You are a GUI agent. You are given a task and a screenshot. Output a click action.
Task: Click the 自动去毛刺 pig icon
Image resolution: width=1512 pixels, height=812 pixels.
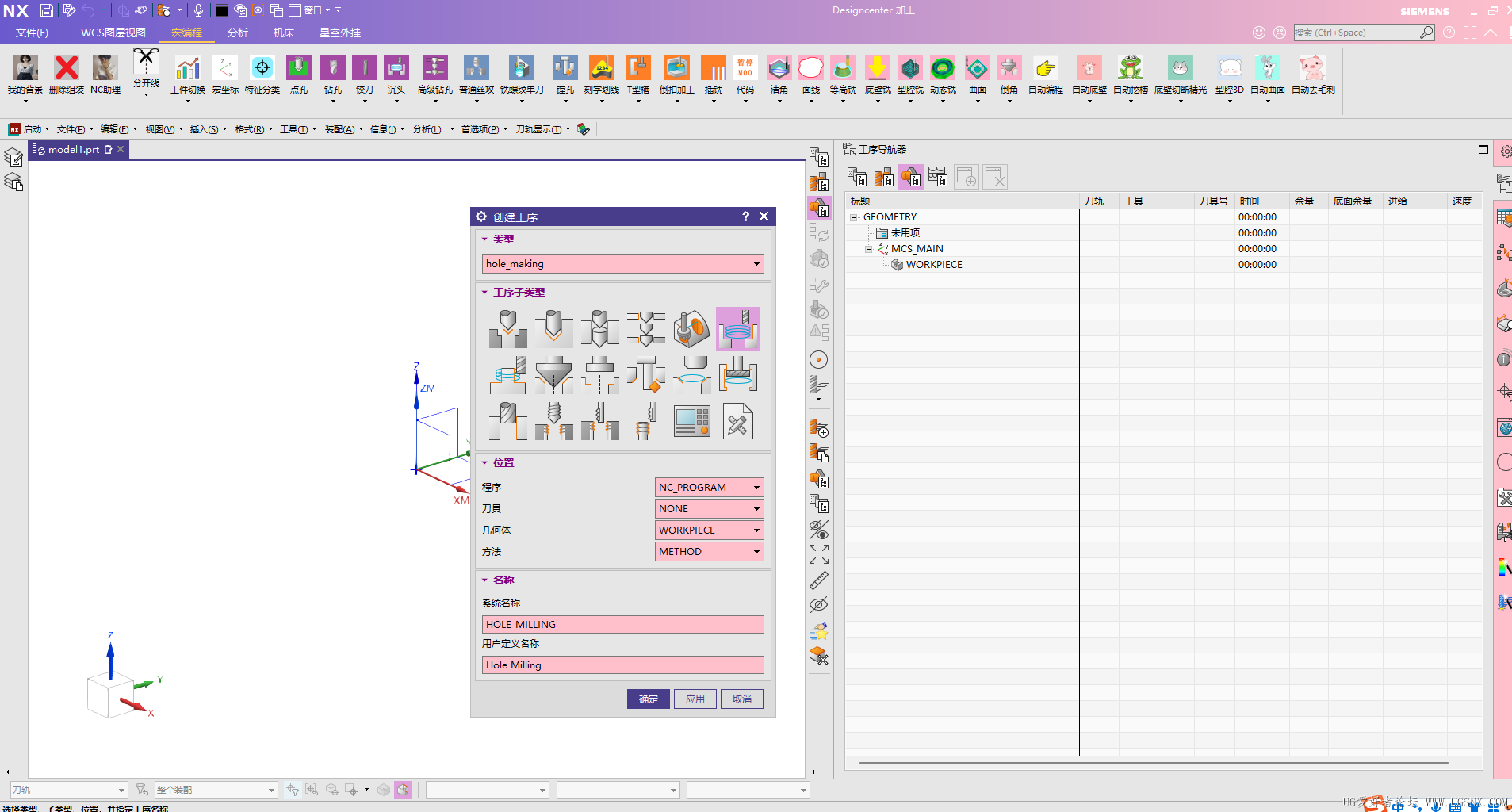tap(1313, 67)
